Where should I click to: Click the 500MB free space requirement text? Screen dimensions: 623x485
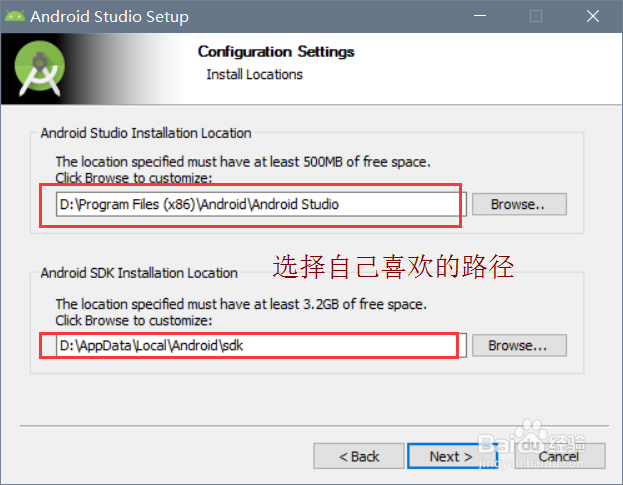pyautogui.click(x=243, y=161)
